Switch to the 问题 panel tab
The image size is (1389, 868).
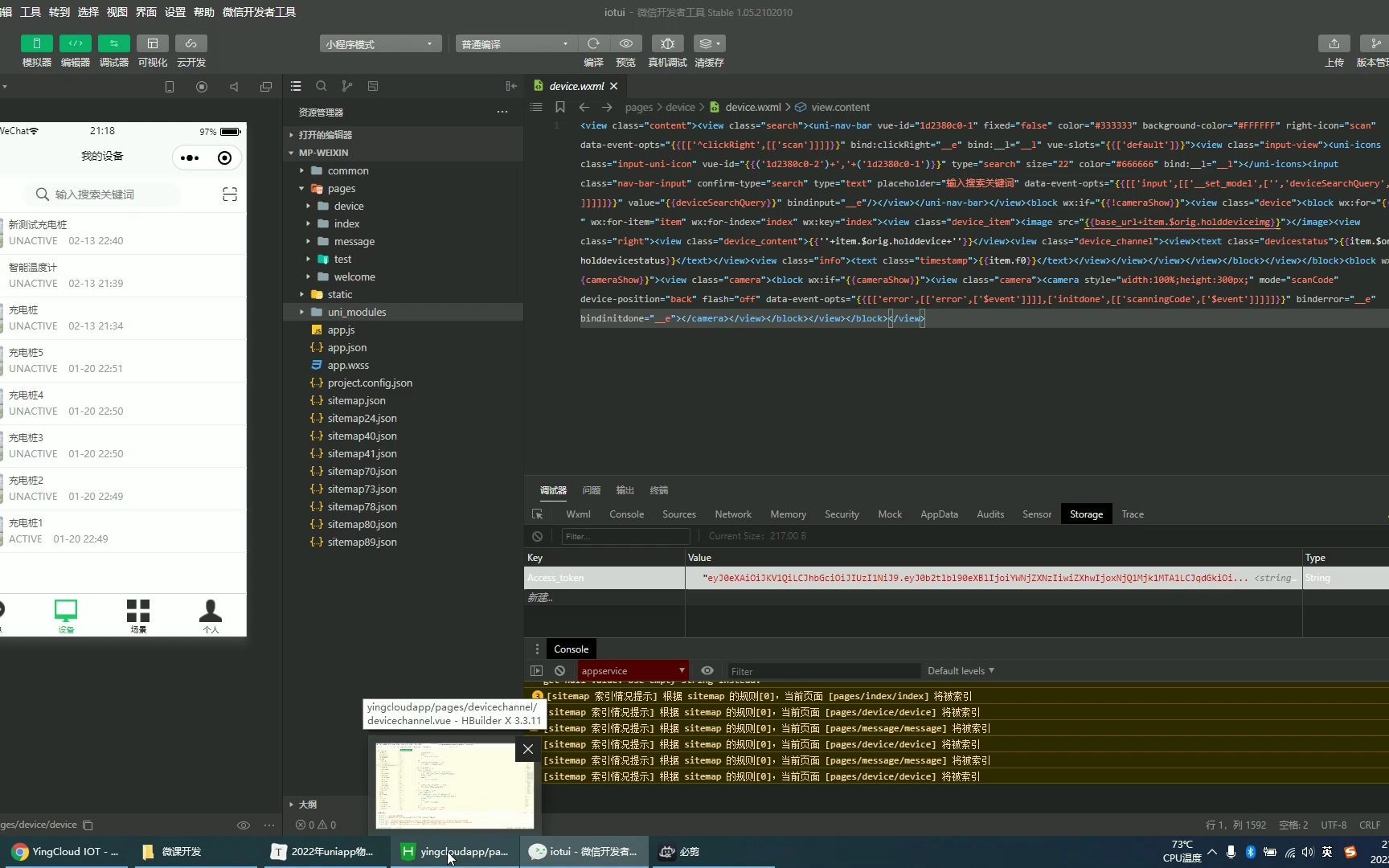(591, 490)
